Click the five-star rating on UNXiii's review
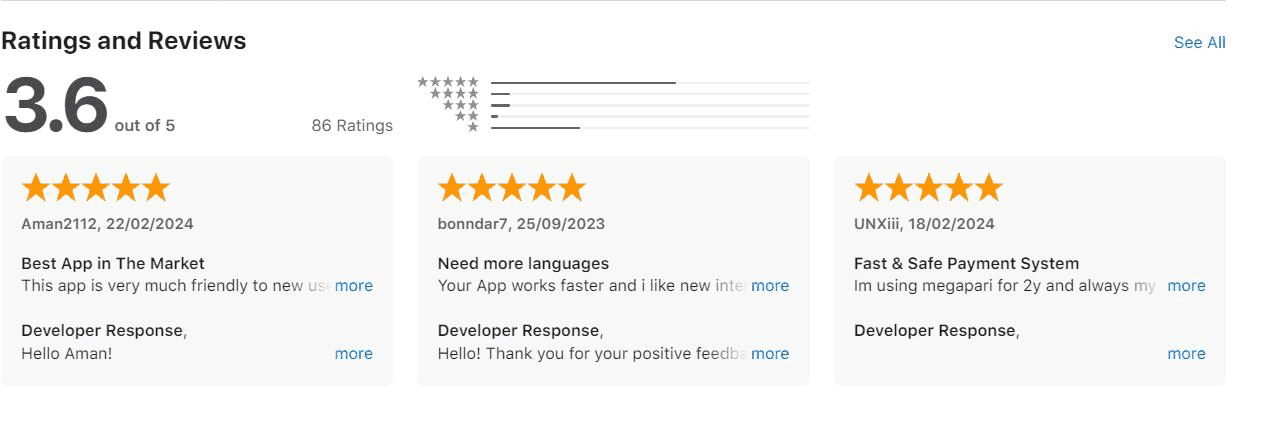This screenshot has height=421, width=1274. (x=928, y=188)
